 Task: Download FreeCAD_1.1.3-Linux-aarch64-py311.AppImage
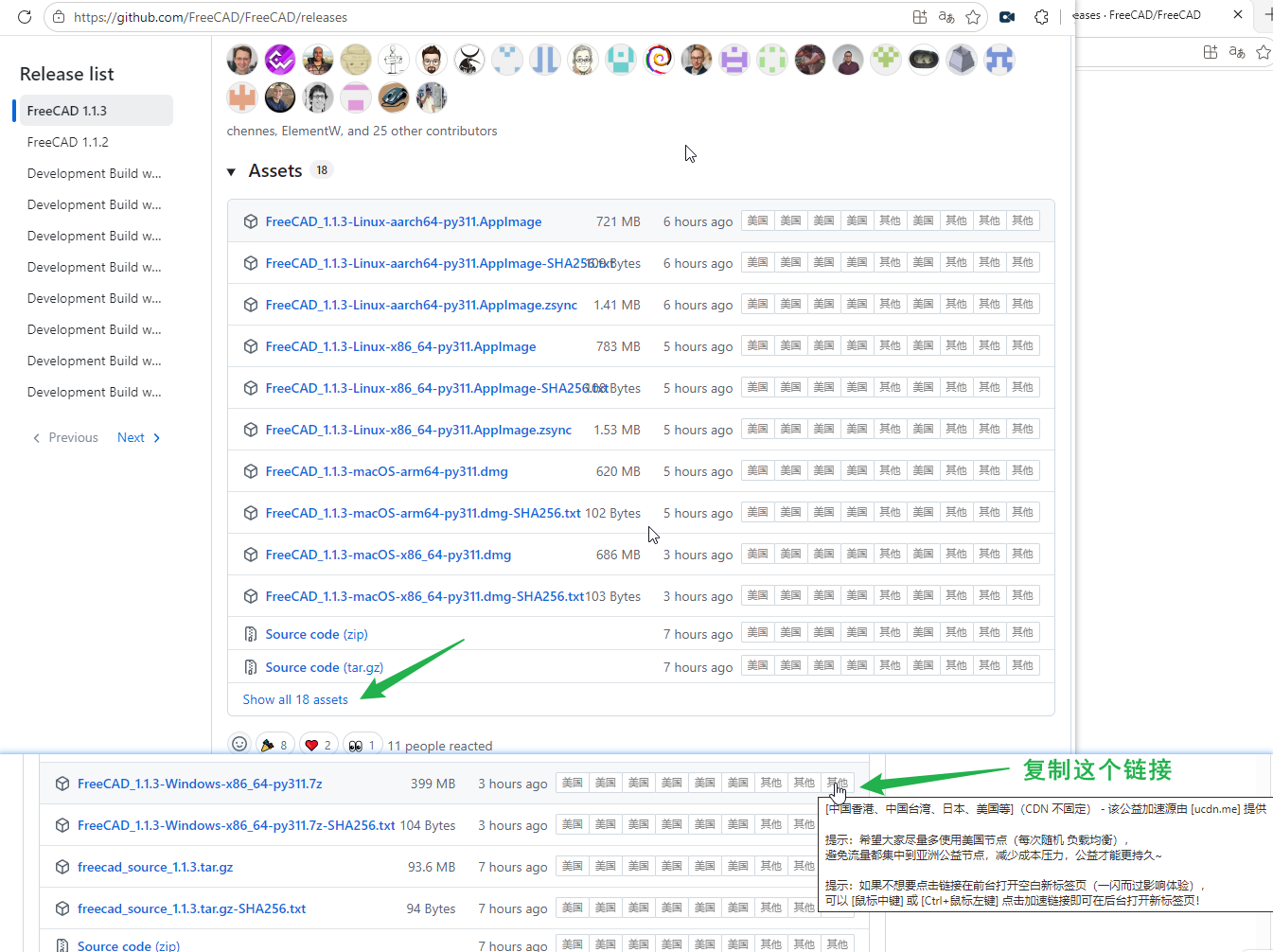tap(403, 221)
